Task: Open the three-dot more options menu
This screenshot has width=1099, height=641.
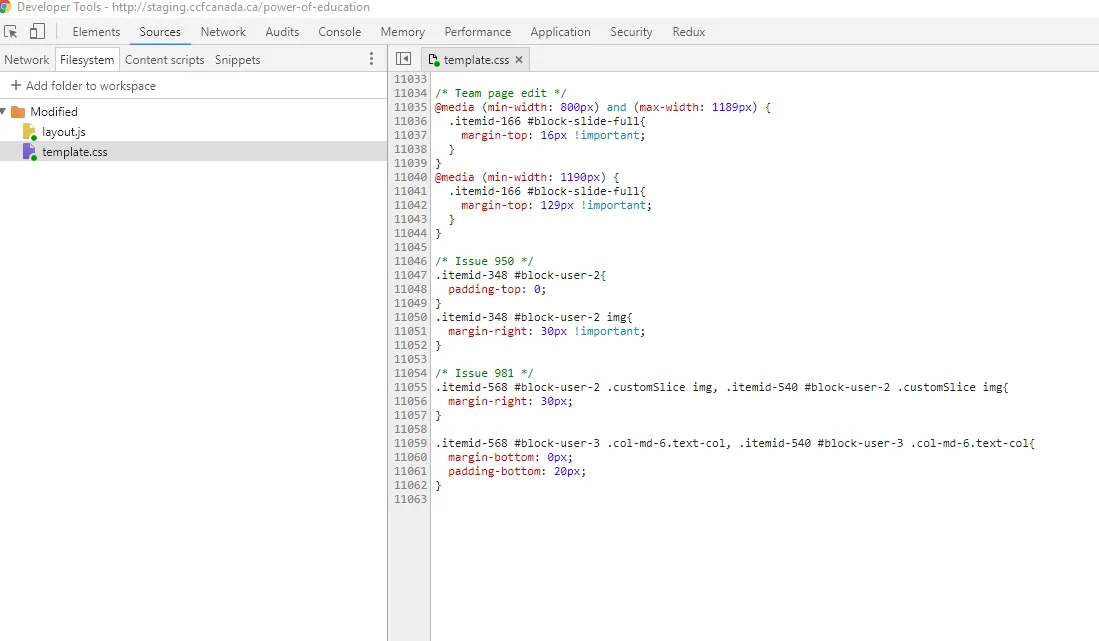Action: coord(372,60)
